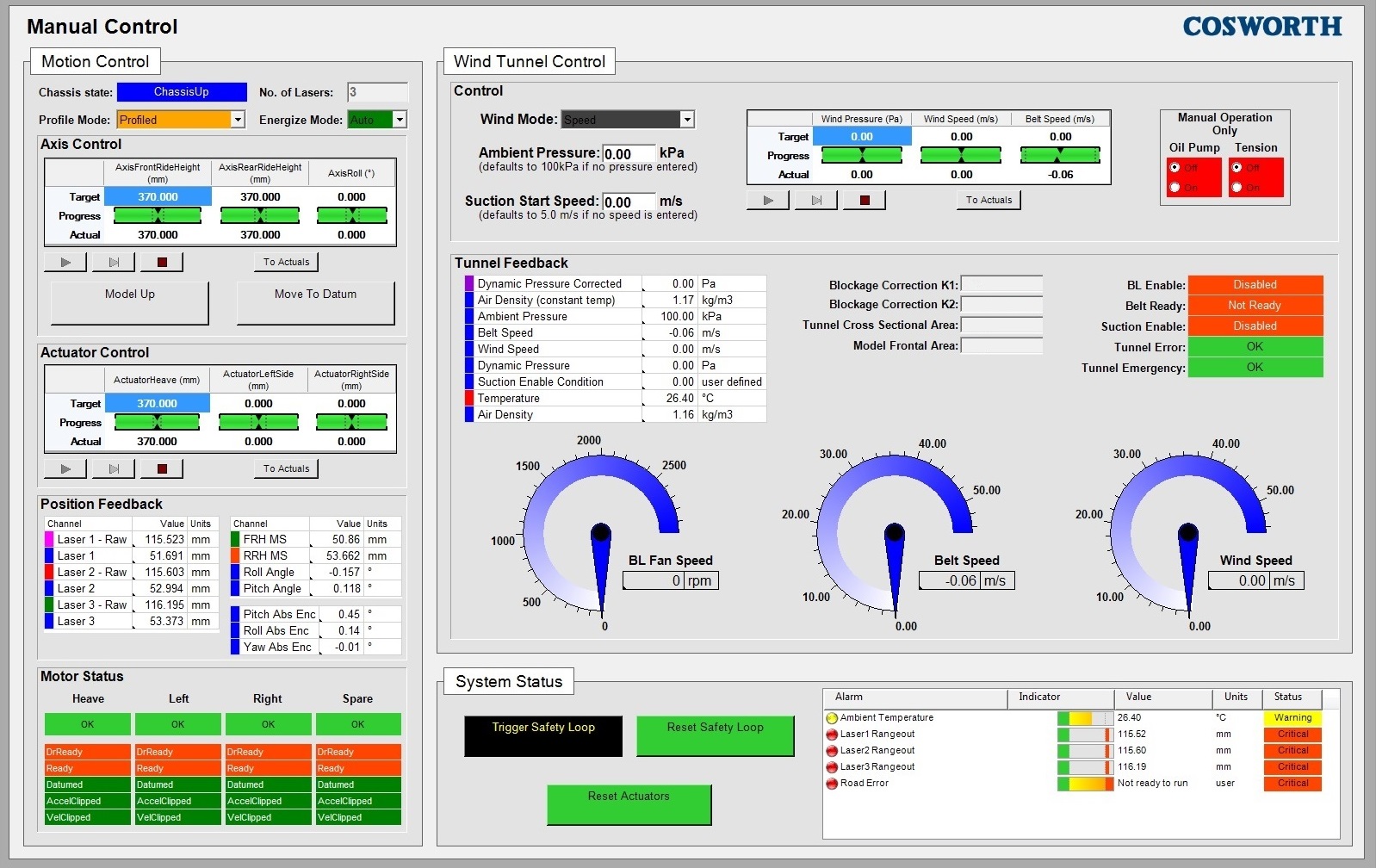The height and width of the screenshot is (868, 1376).
Task: Click the Belt Speed progress bar
Action: 1060,155
